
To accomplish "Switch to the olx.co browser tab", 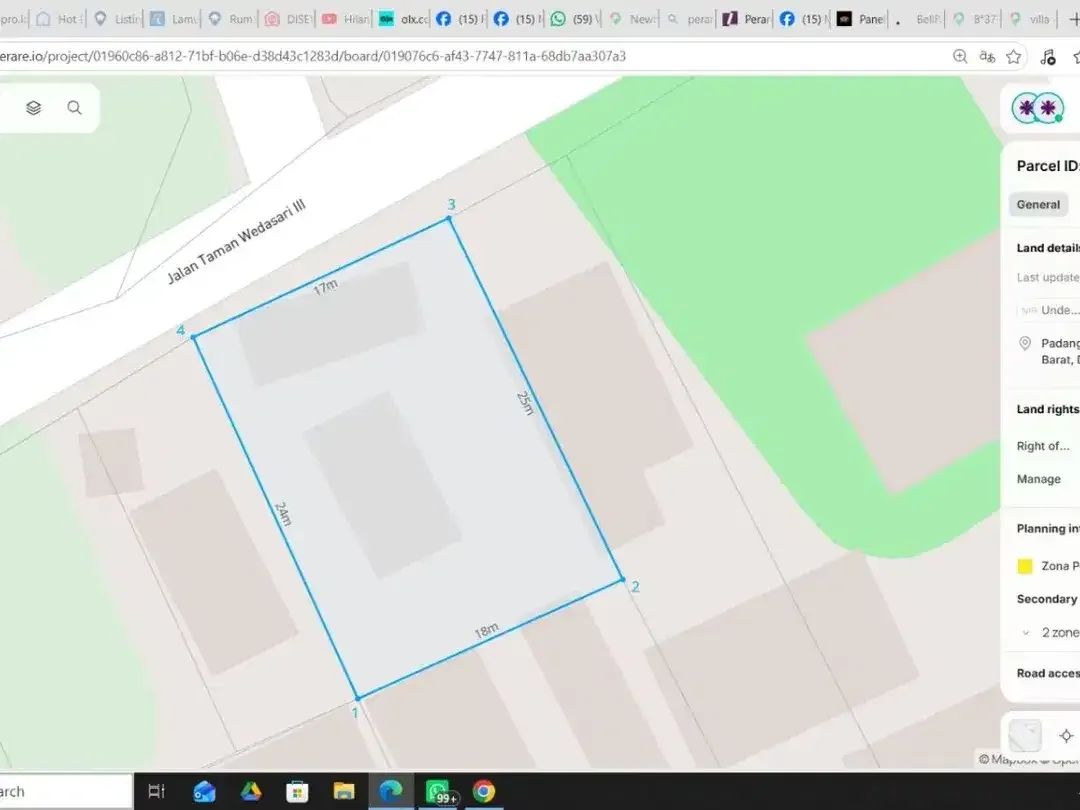I will tap(404, 19).
